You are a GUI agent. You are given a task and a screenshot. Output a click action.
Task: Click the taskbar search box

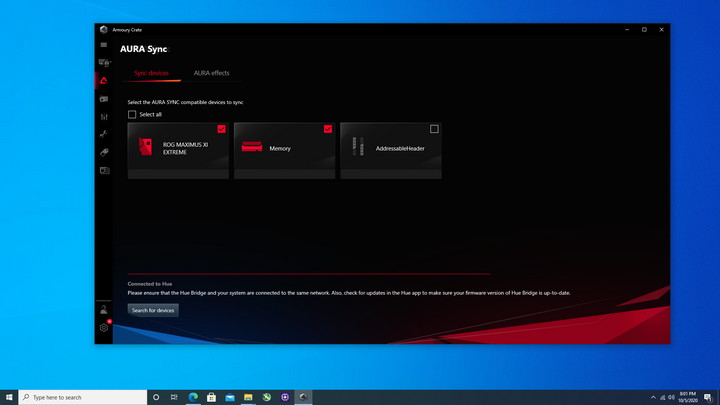[x=80, y=397]
